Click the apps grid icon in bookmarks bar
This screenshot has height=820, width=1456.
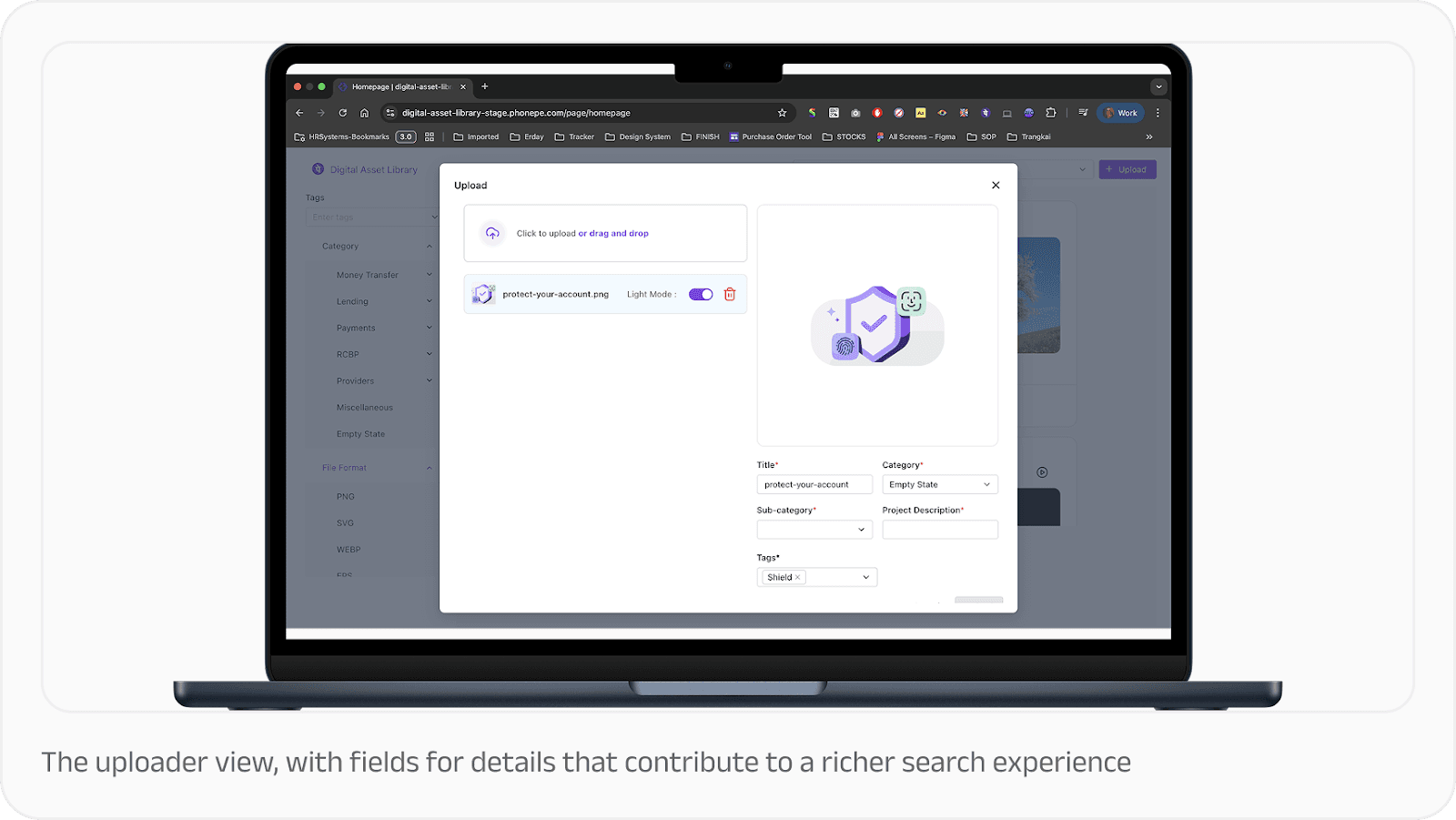pyautogui.click(x=430, y=137)
